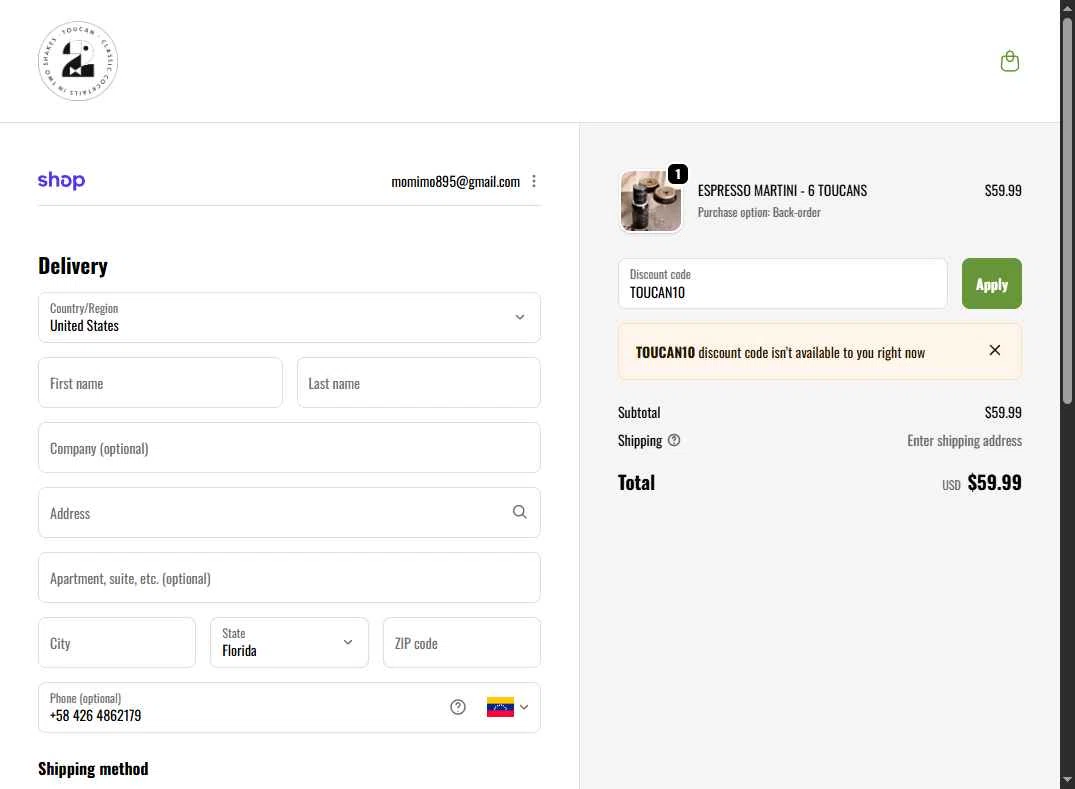Click the Shop Pay logo
This screenshot has width=1075, height=789.
click(61, 181)
